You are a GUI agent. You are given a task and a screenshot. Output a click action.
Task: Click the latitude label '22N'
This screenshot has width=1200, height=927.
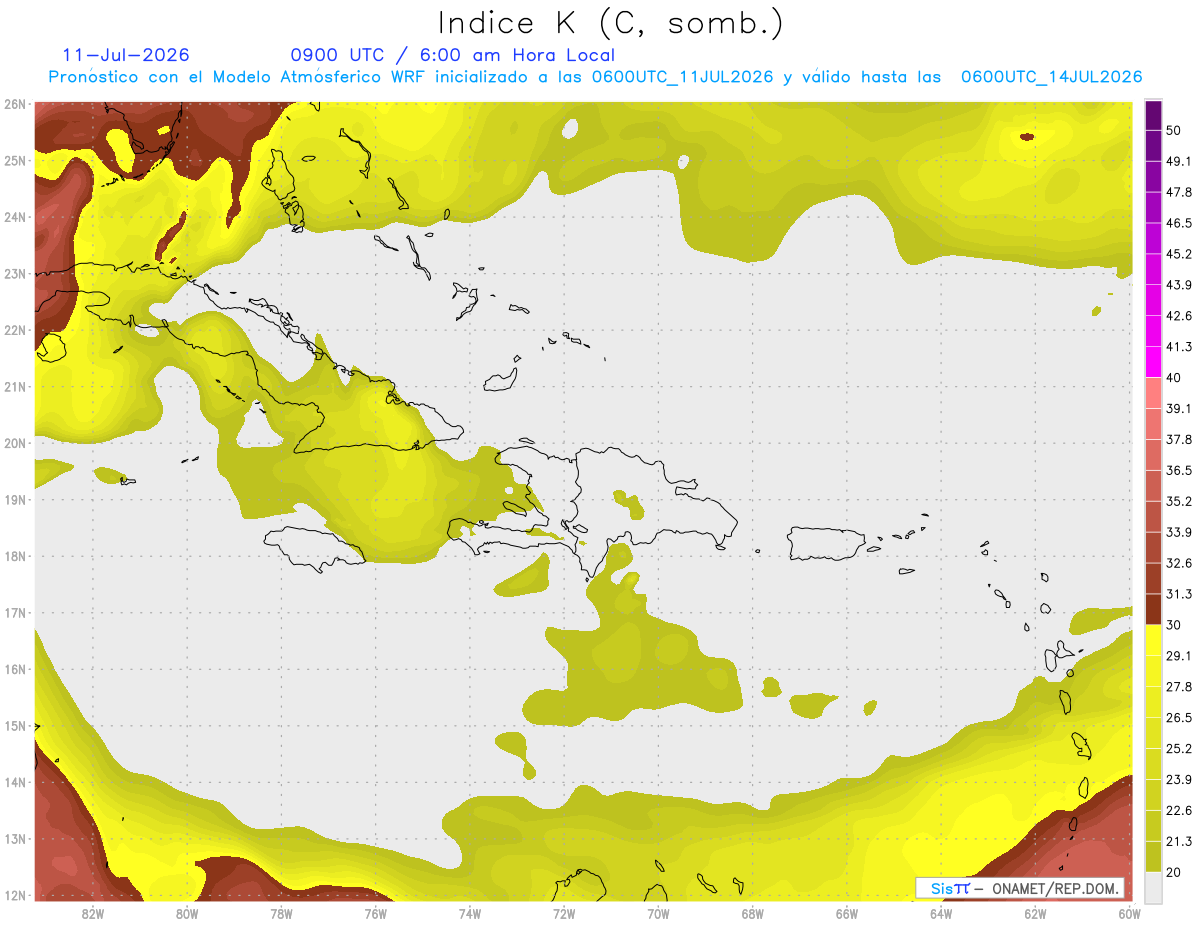click(x=14, y=330)
